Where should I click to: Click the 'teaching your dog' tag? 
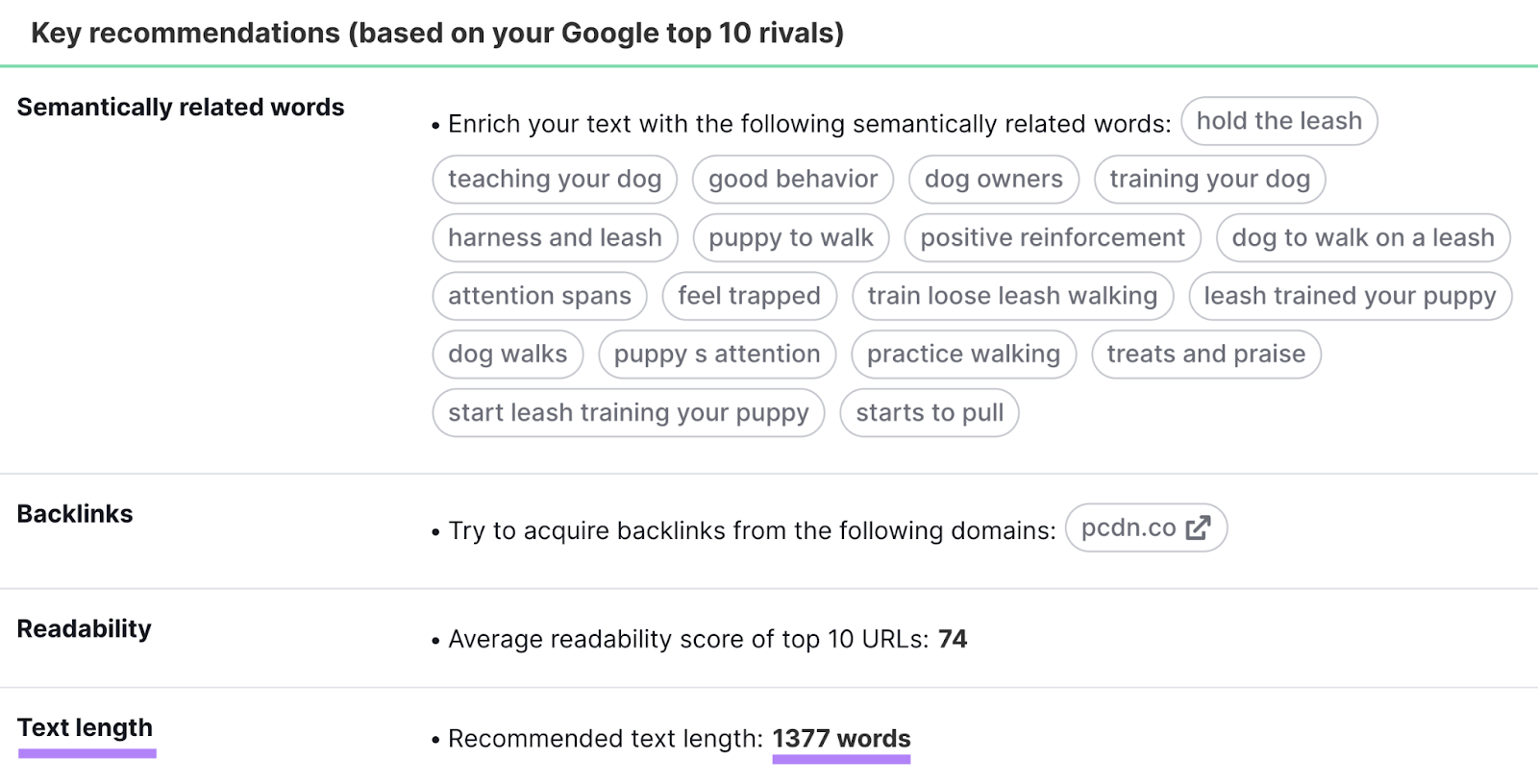(x=555, y=180)
